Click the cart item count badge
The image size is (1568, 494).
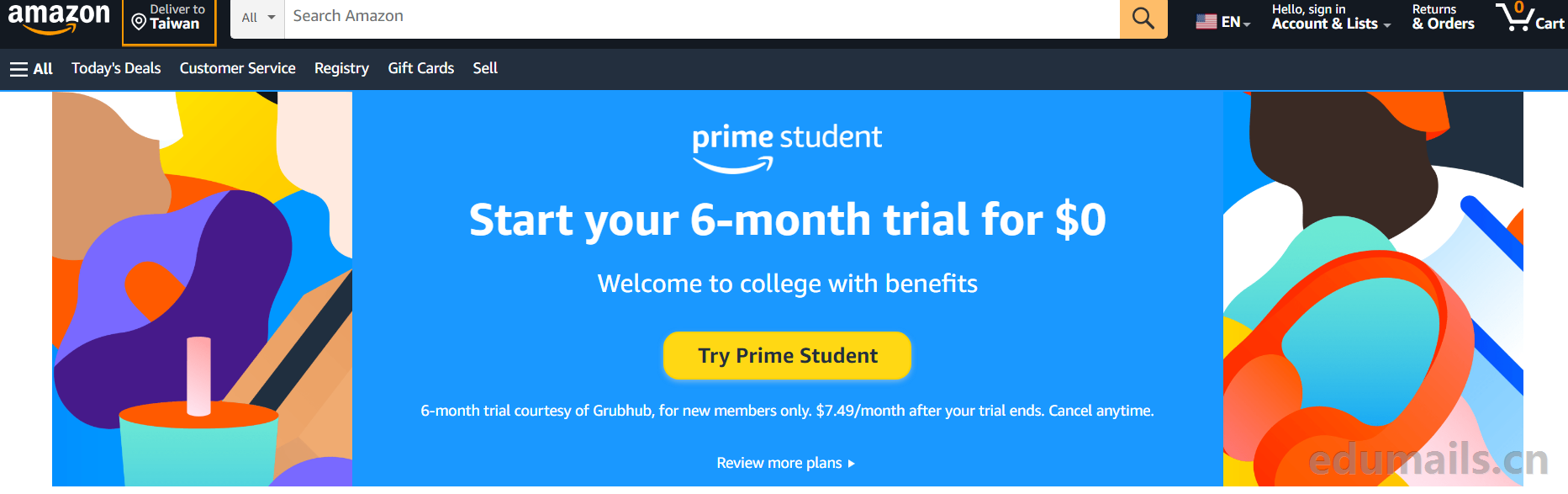[1519, 6]
